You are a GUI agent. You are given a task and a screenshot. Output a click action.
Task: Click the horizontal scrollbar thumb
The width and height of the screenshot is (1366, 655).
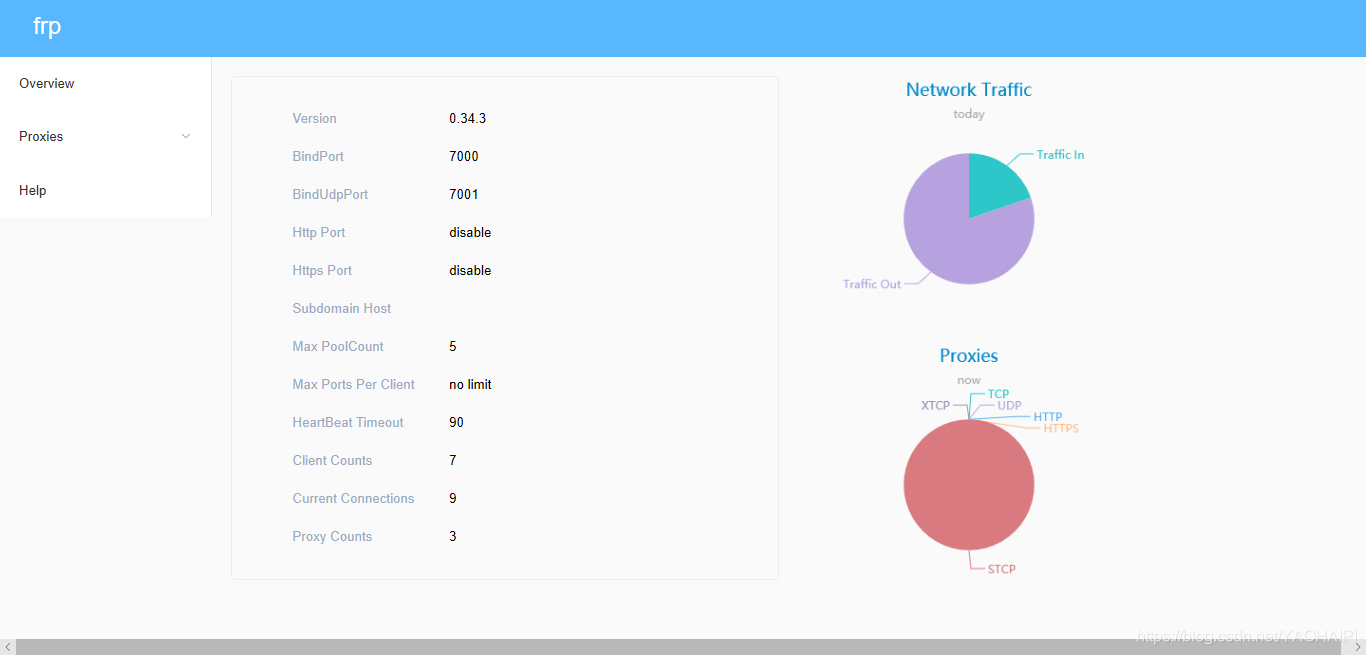(678, 647)
